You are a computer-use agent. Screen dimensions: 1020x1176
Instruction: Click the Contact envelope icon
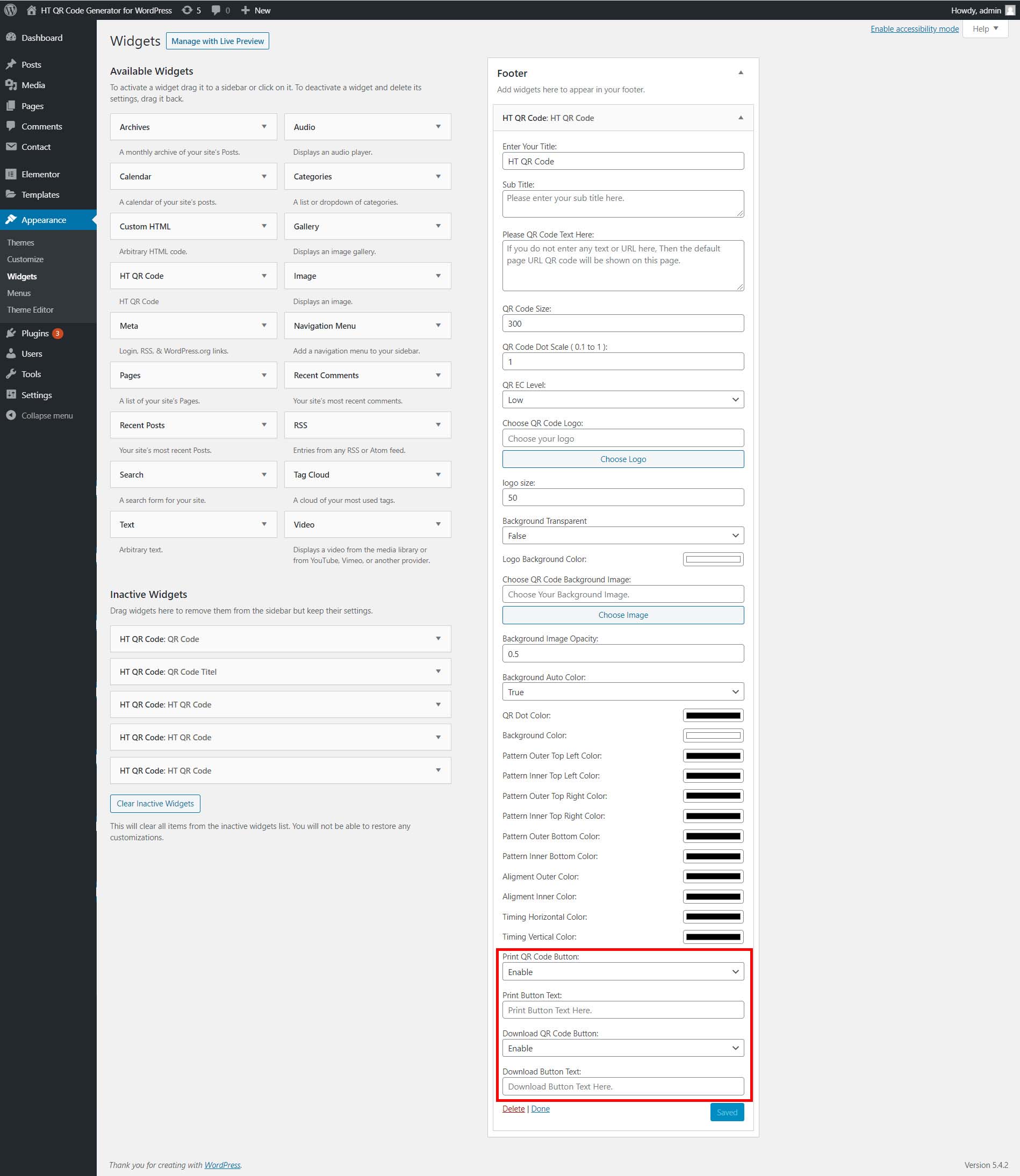coord(11,147)
